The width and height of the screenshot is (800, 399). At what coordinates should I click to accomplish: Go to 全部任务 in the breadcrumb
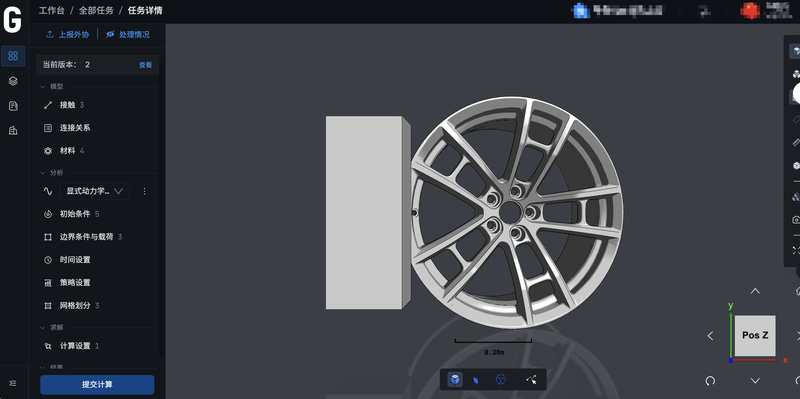[96, 10]
